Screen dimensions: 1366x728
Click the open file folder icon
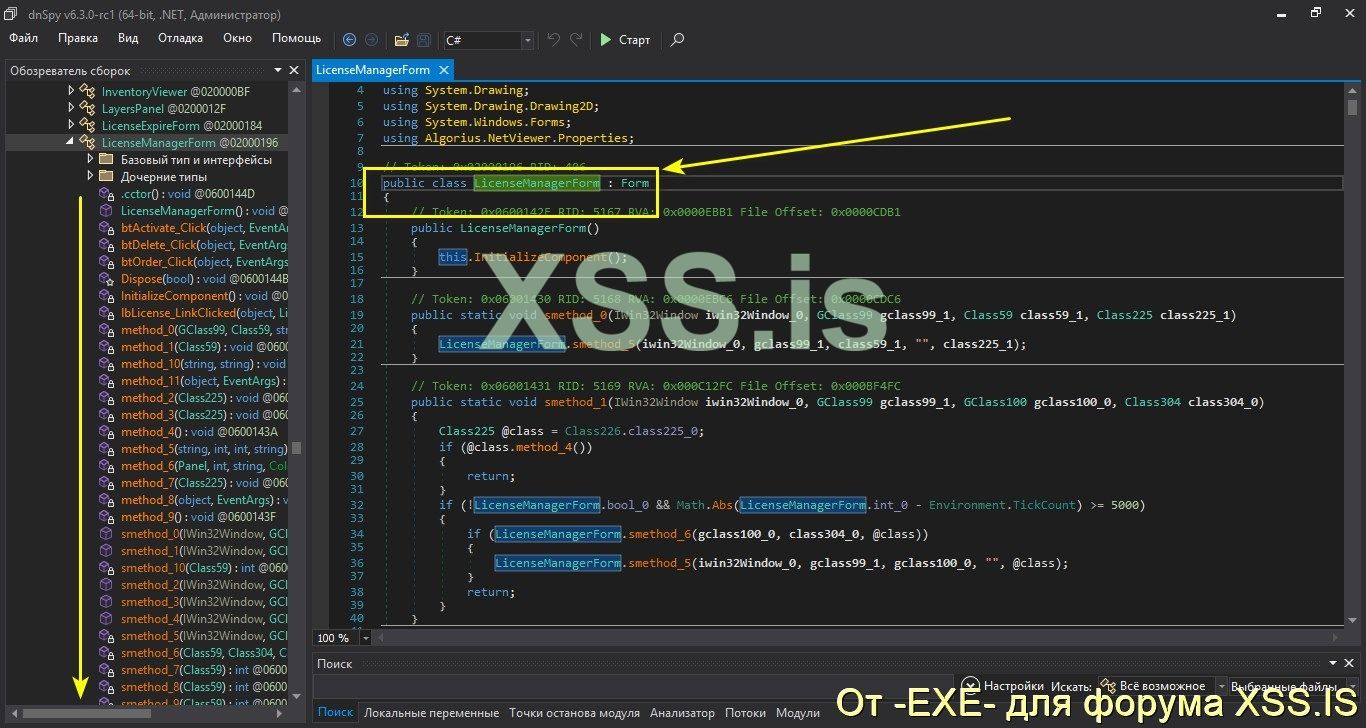click(401, 40)
